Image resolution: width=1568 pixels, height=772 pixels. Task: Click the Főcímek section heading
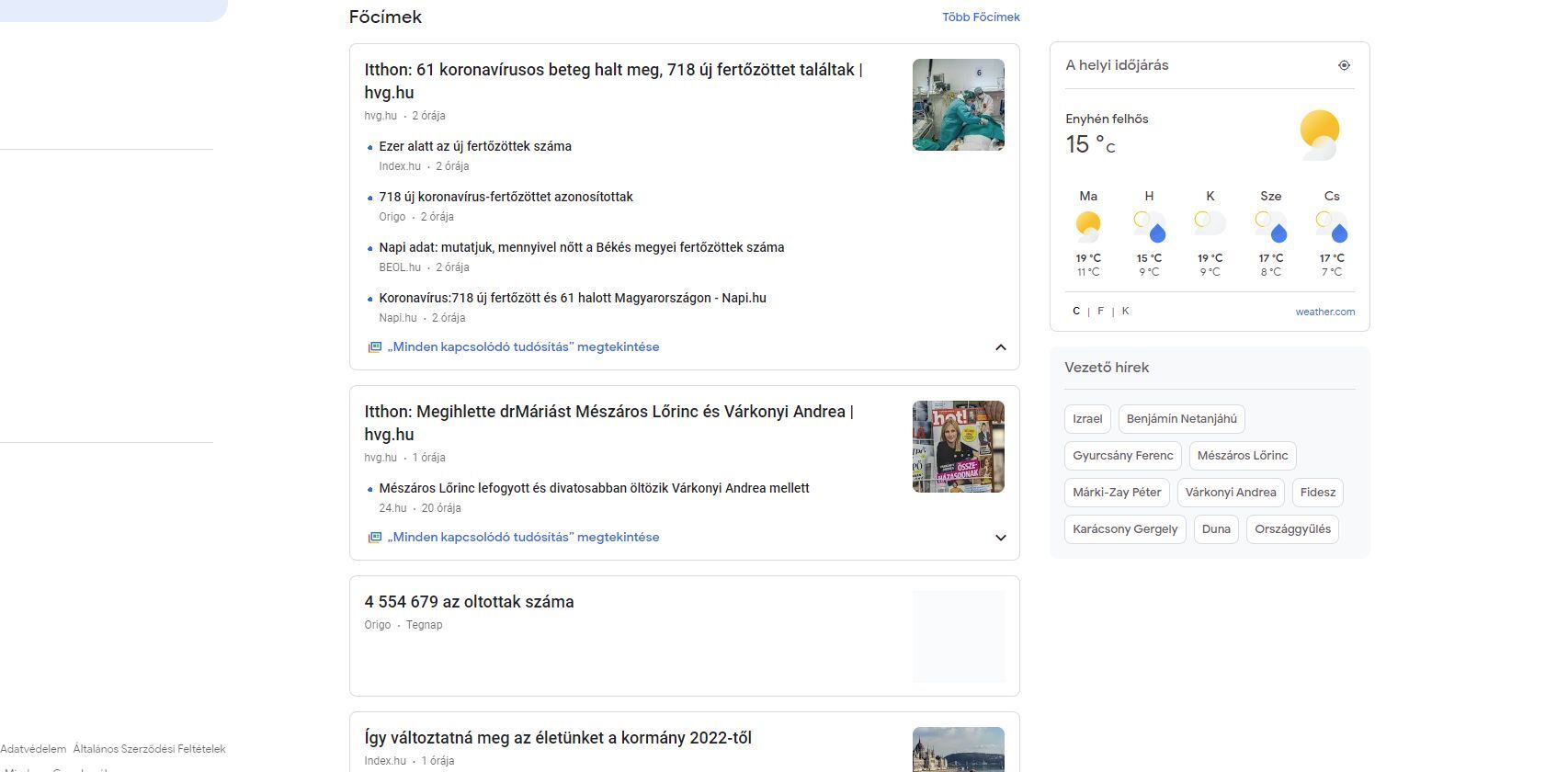[x=385, y=17]
